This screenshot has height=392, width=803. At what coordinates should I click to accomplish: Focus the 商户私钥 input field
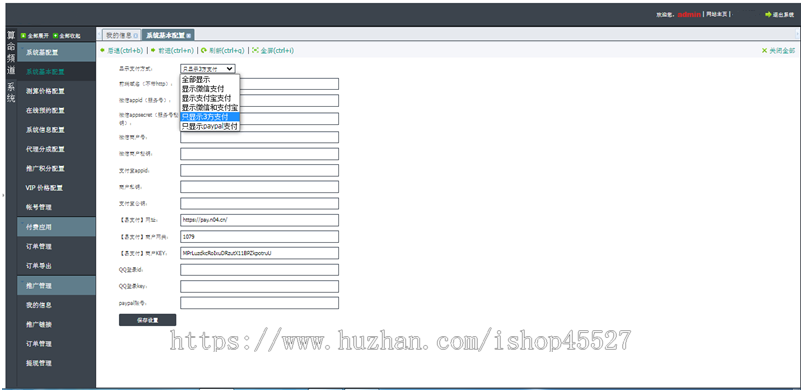(259, 187)
